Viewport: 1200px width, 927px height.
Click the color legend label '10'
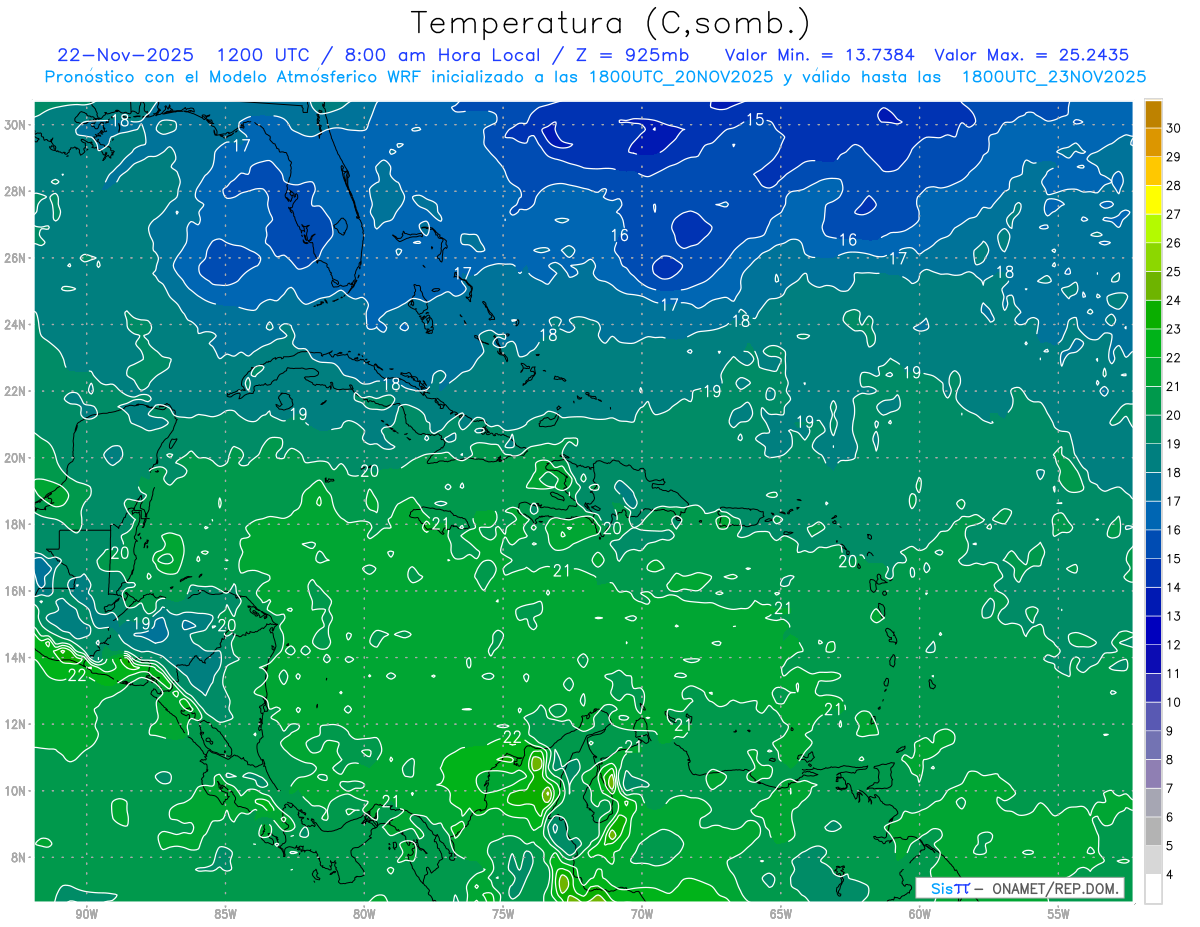1174,703
